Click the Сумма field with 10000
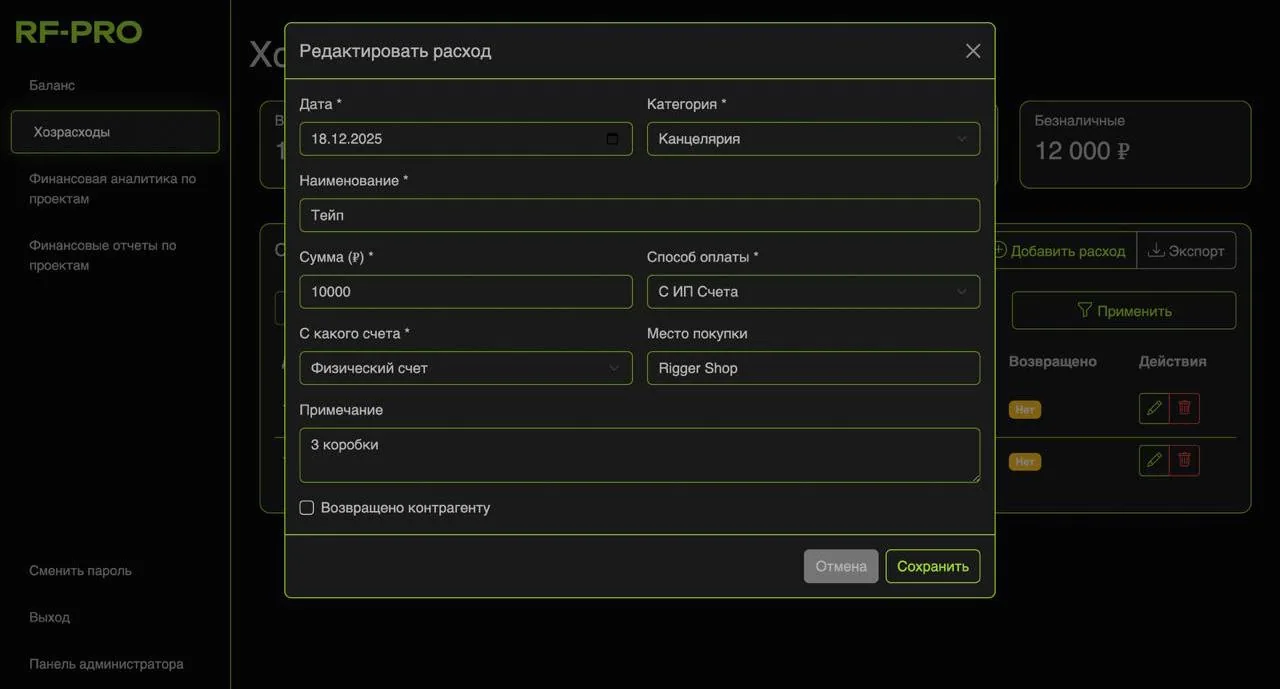Image resolution: width=1280 pixels, height=689 pixels. pos(466,292)
